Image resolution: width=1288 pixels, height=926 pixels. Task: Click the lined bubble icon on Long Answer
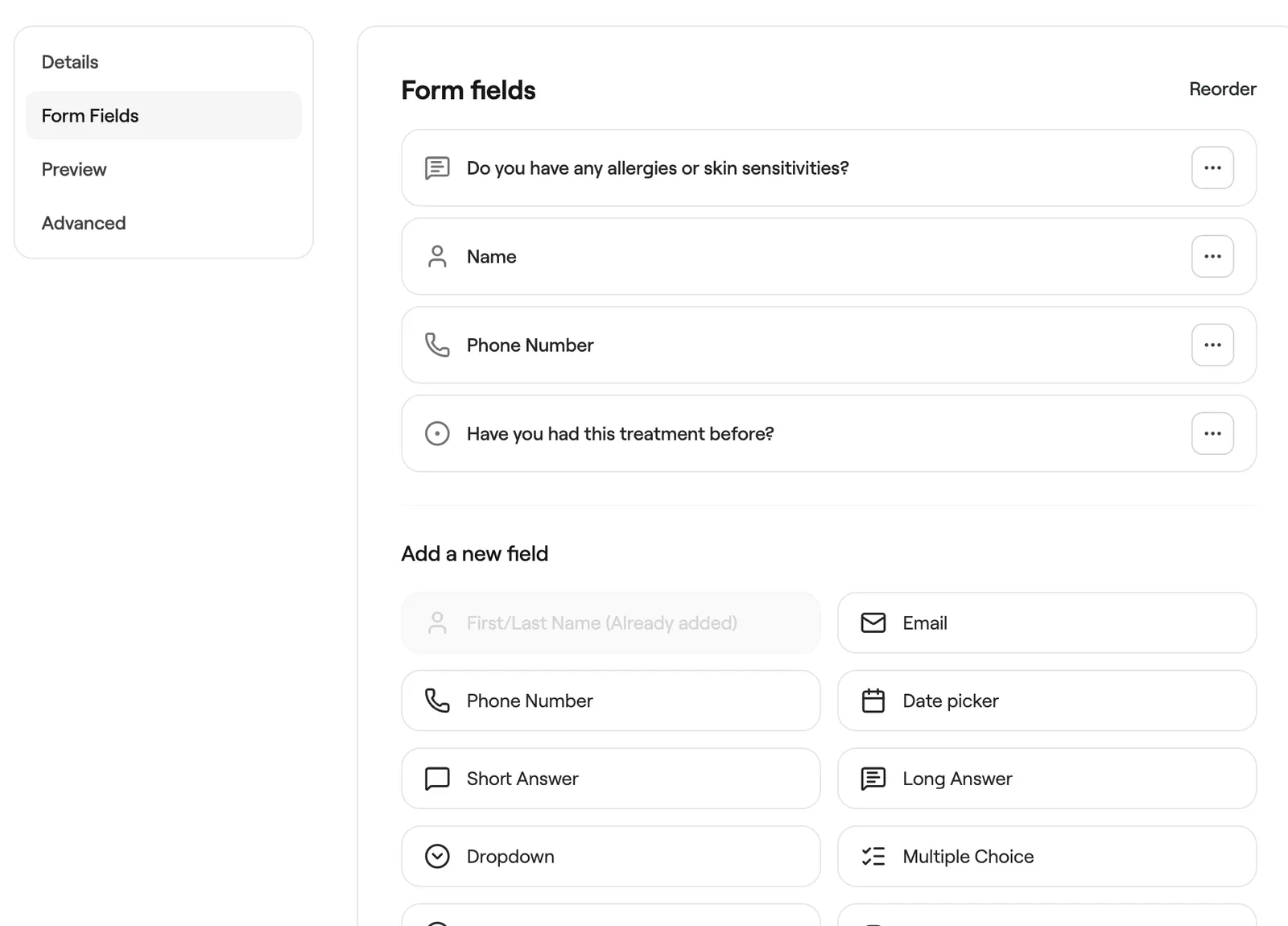873,779
